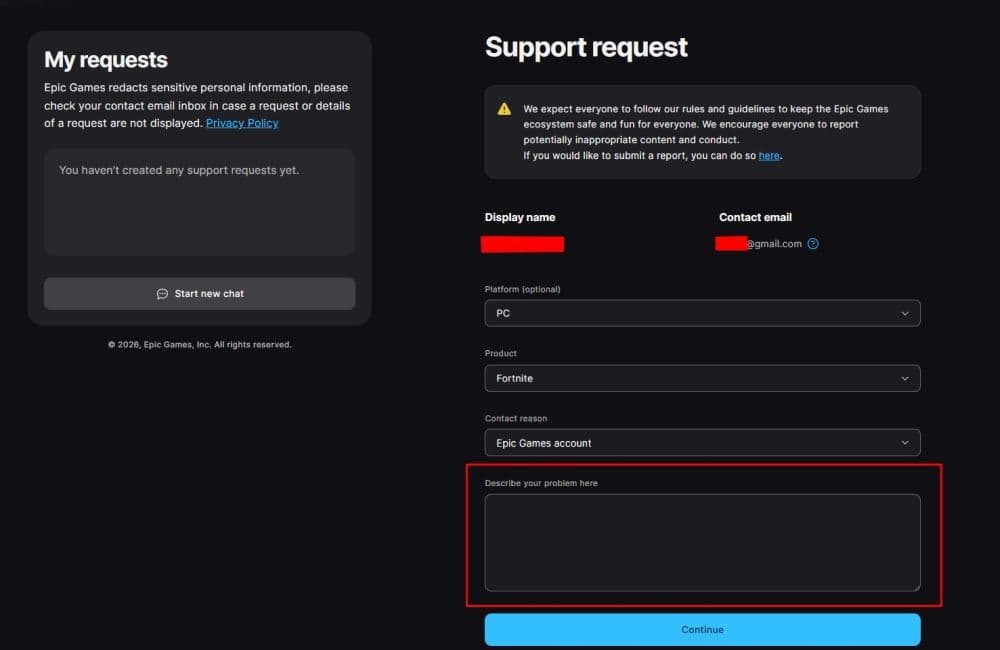The height and width of the screenshot is (650, 1000).
Task: Open the Platform dropdown showing PC
Action: pos(700,313)
